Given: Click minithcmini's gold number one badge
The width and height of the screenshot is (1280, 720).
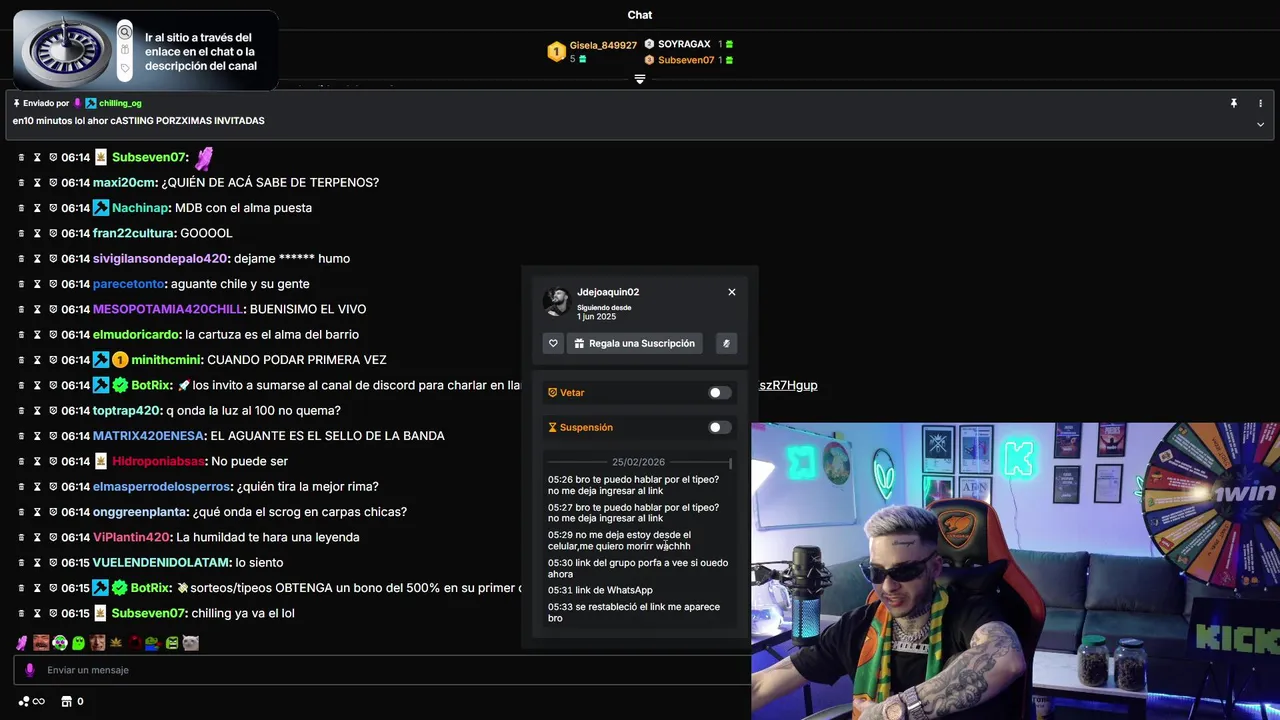Looking at the screenshot, I should coord(120,360).
